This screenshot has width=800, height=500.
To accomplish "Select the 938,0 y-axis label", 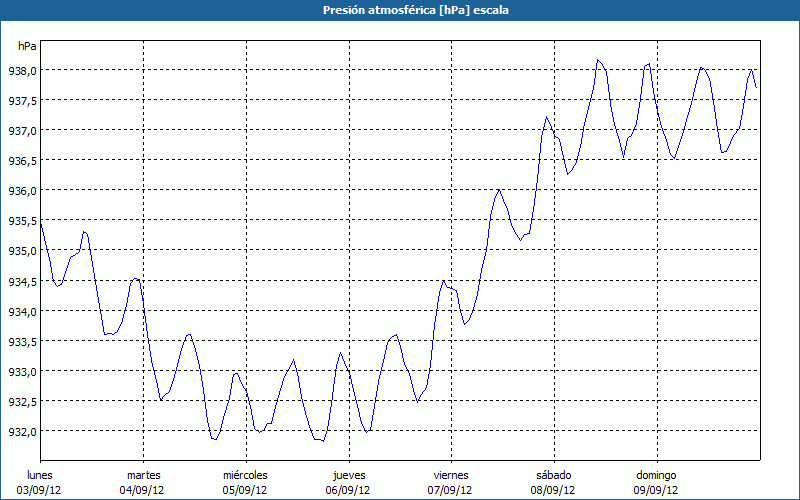I will coord(23,71).
